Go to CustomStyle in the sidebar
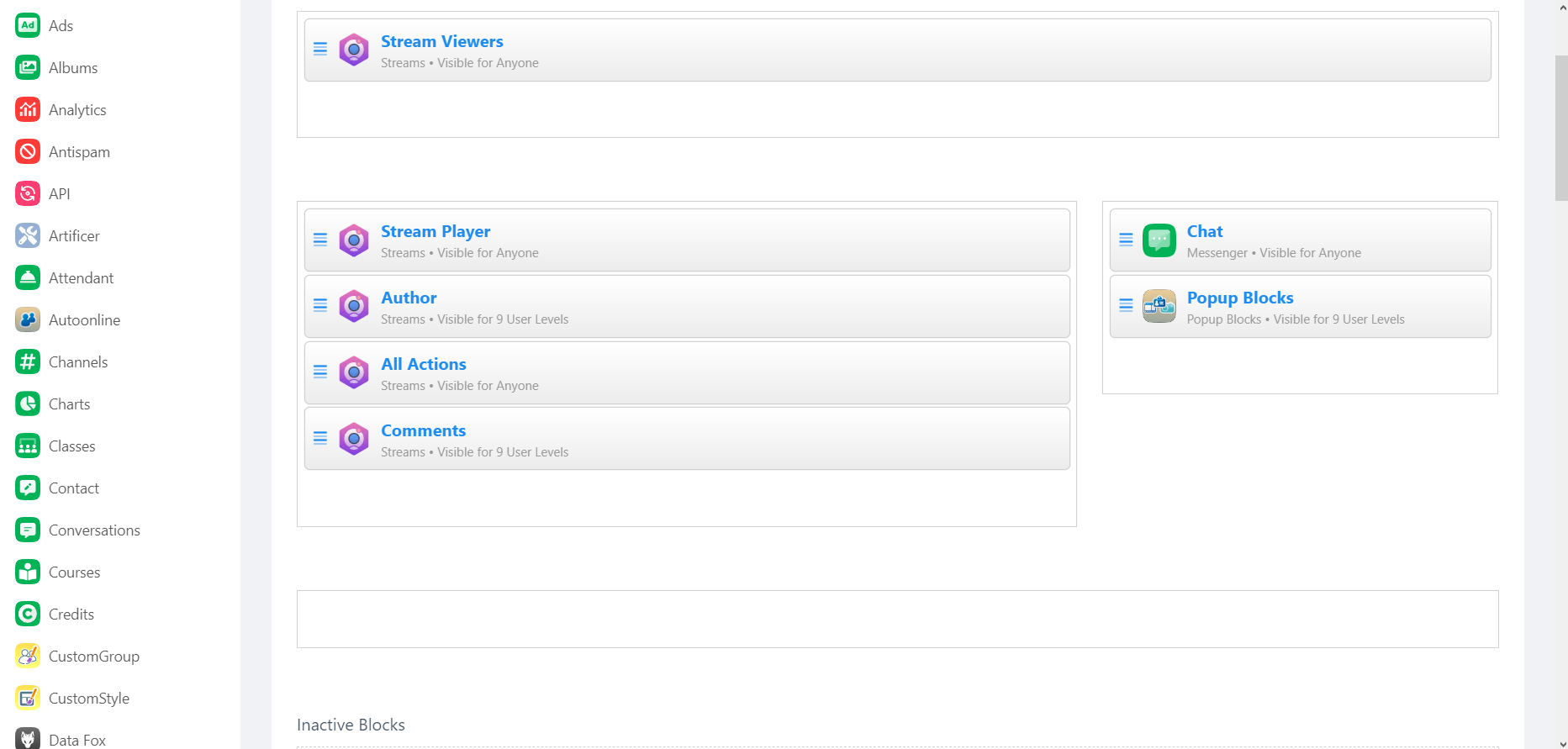This screenshot has width=1568, height=749. click(88, 699)
